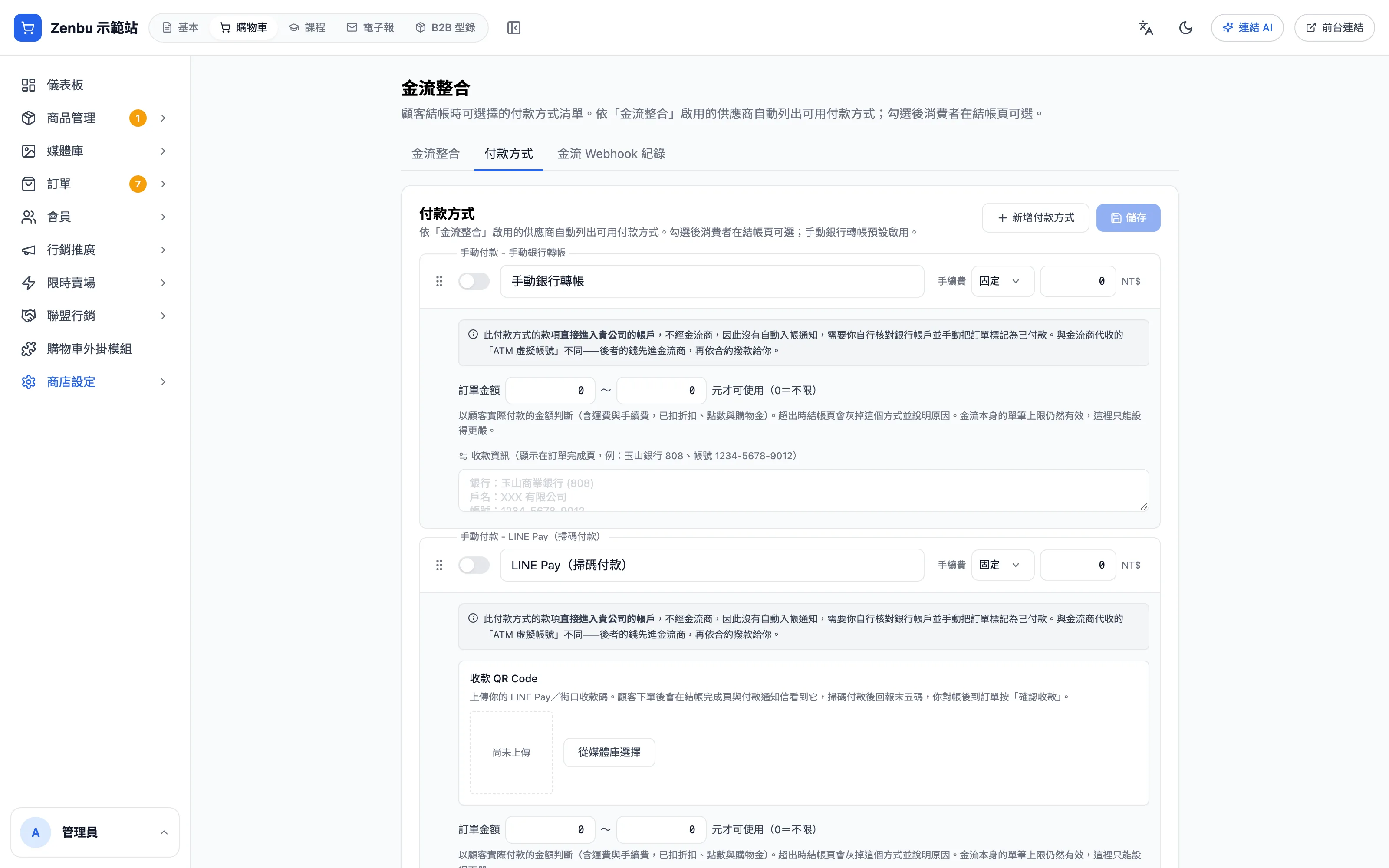This screenshot has width=1389, height=868.
Task: Grab the drag handle of LINE Pay row
Action: coord(439,565)
